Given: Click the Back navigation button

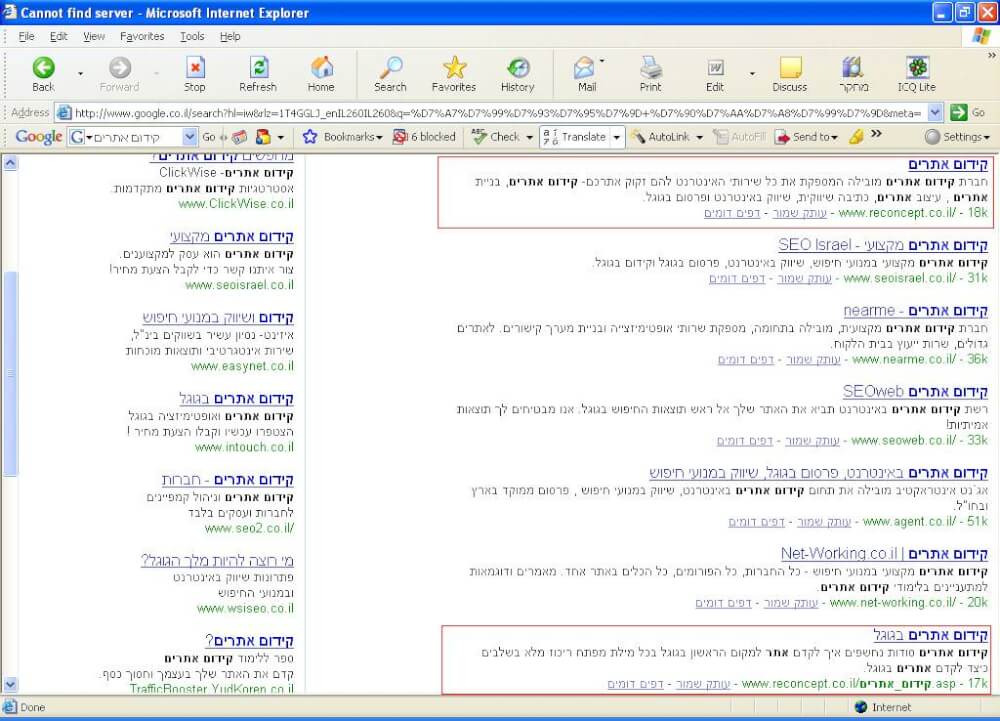Looking at the screenshot, I should pos(43,74).
